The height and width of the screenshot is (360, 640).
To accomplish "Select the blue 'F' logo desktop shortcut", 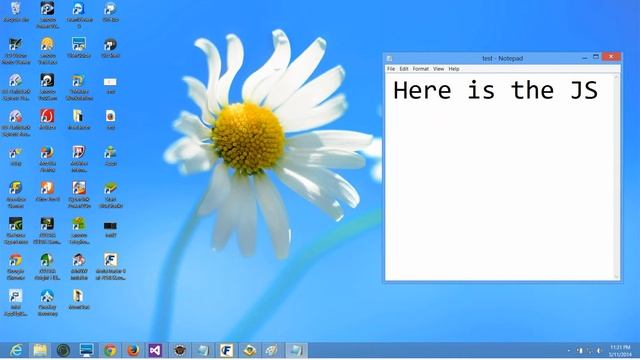I will click(x=110, y=267).
